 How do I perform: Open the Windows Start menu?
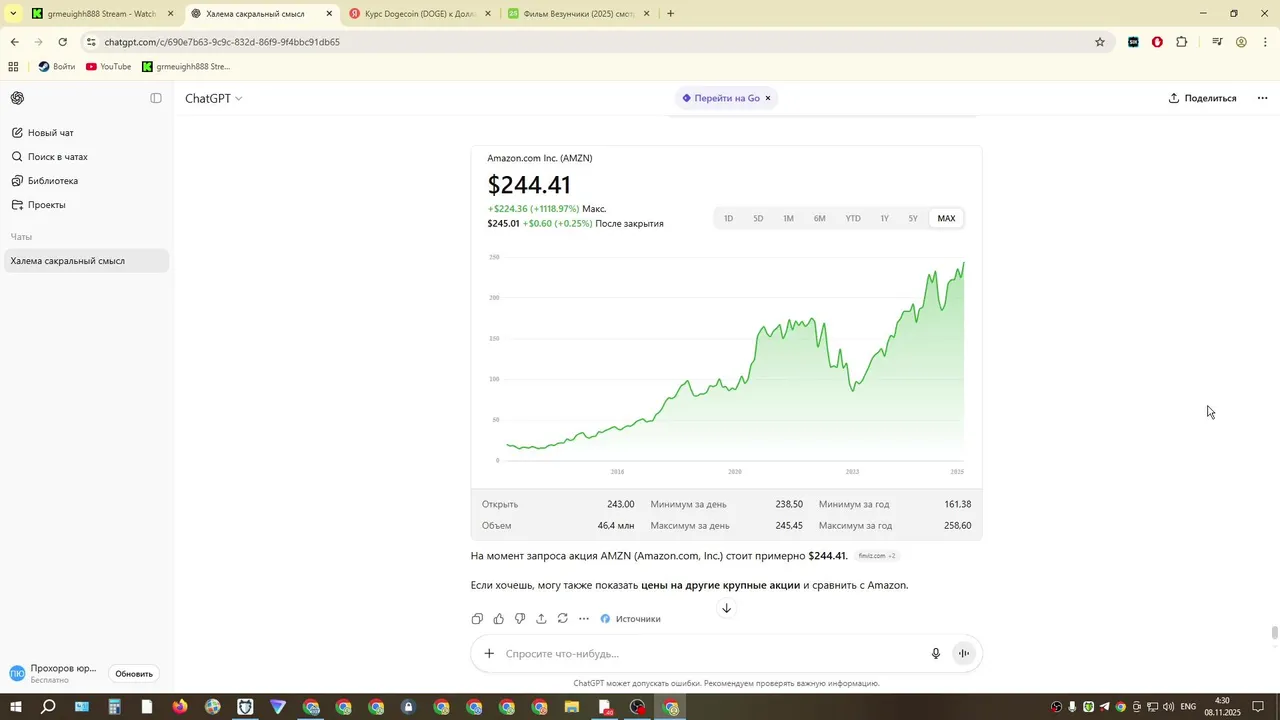pos(15,707)
